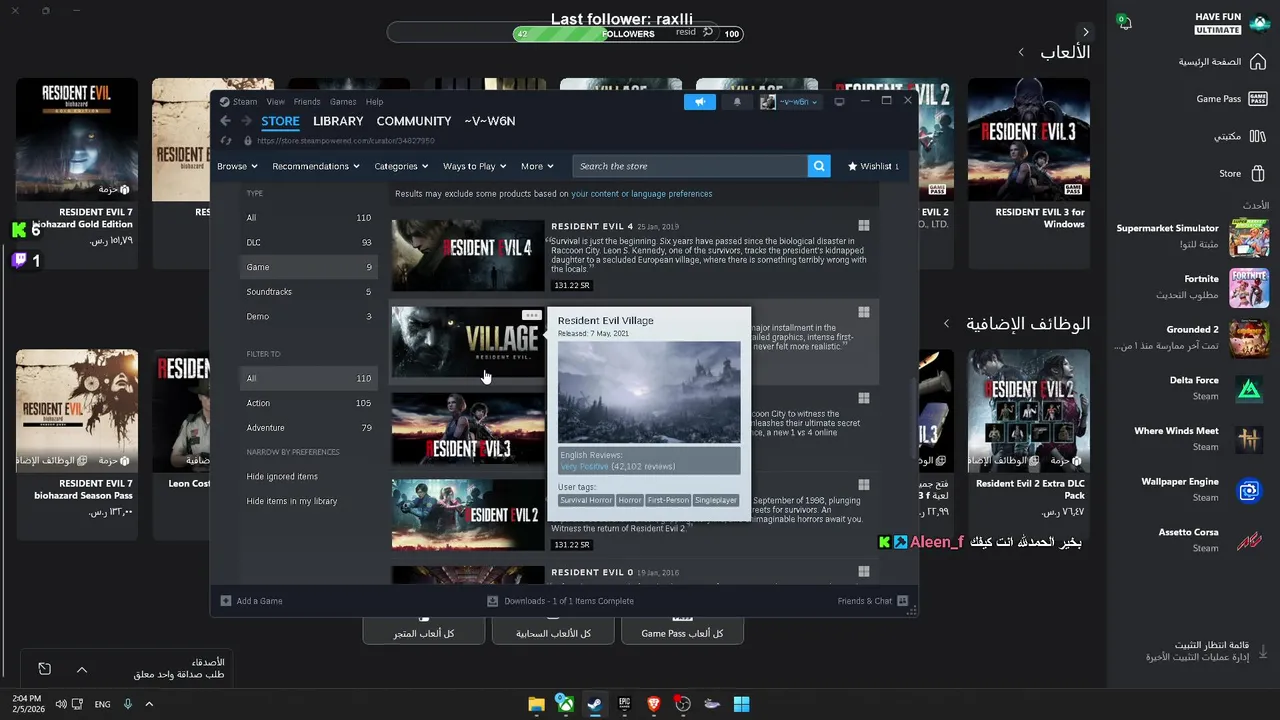Reload the Steam store page
The width and height of the screenshot is (1280, 720).
[x=226, y=141]
